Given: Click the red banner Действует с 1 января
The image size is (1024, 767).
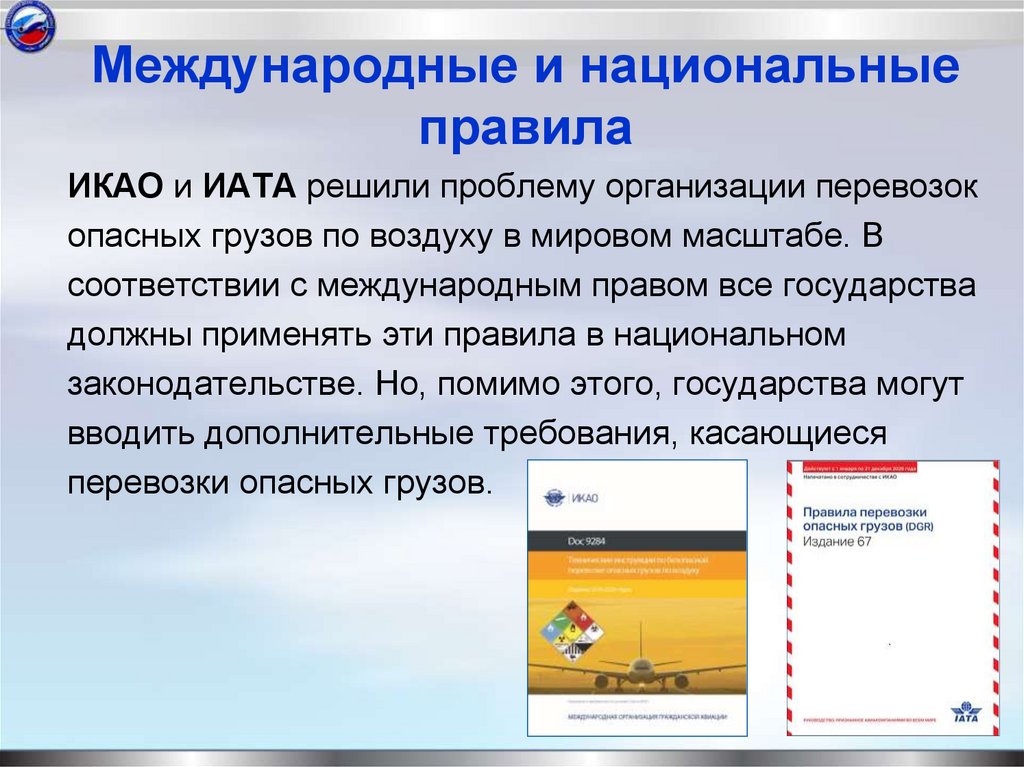Looking at the screenshot, I should [860, 468].
